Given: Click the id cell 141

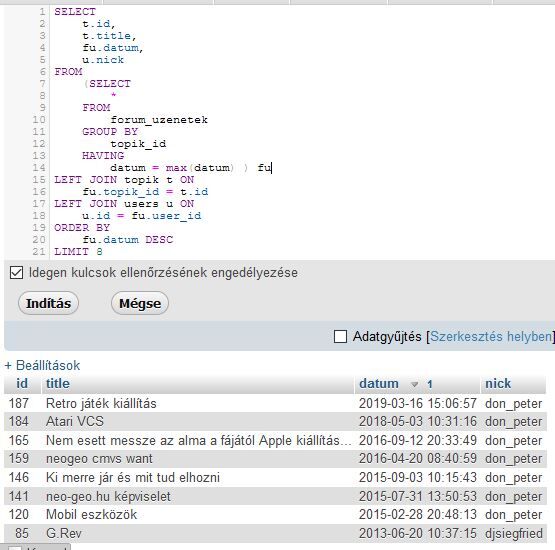Looking at the screenshot, I should (19, 497).
